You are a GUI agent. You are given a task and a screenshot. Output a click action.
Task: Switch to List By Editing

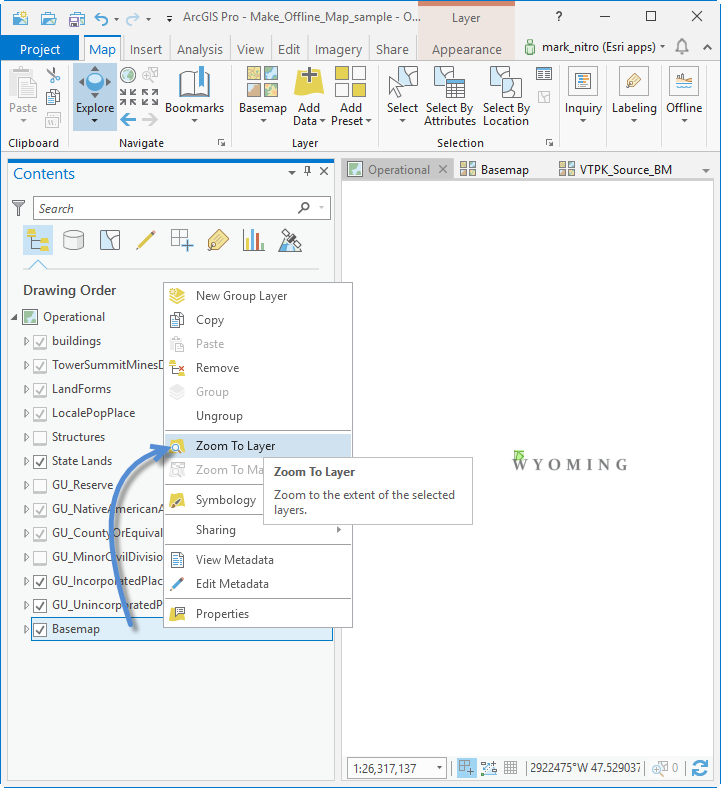click(x=146, y=240)
